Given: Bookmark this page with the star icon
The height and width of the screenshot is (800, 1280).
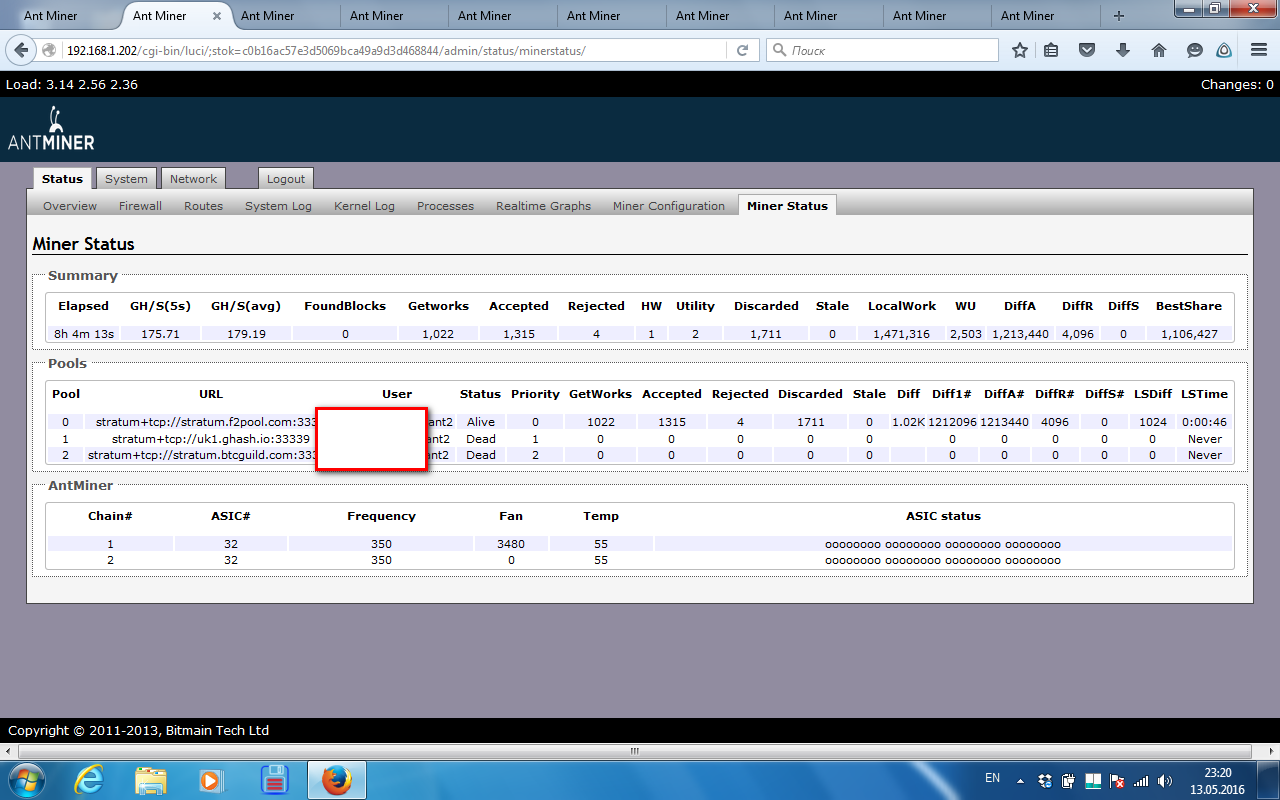Looking at the screenshot, I should [1020, 50].
